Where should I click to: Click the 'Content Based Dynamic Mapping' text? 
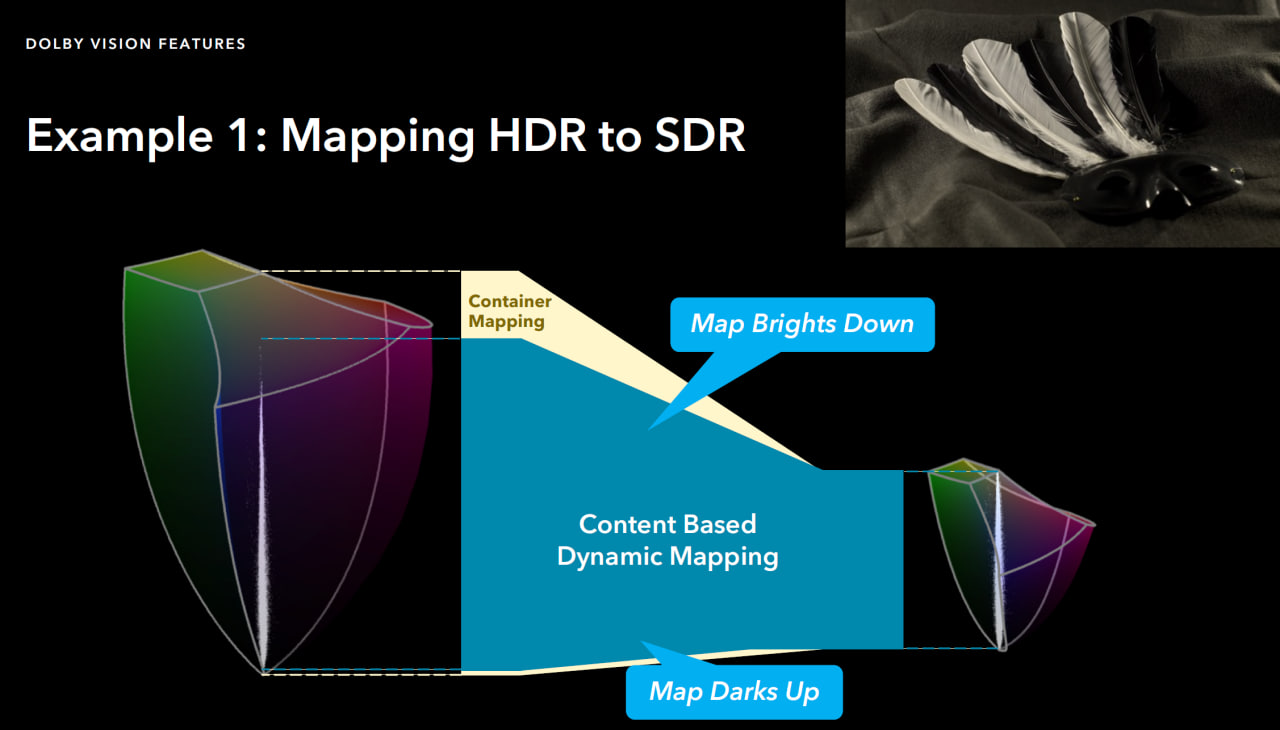pyautogui.click(x=667, y=540)
